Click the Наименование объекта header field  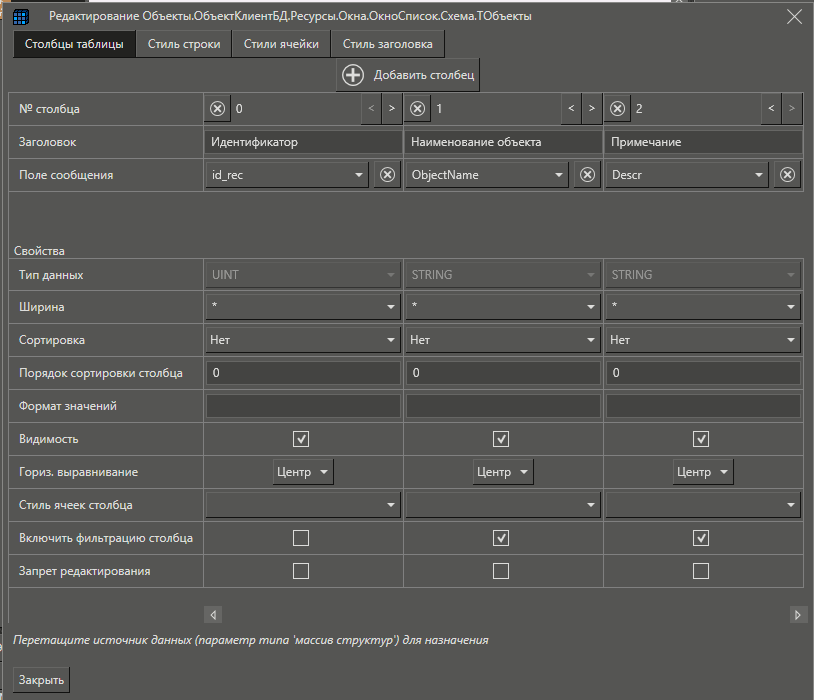(503, 142)
